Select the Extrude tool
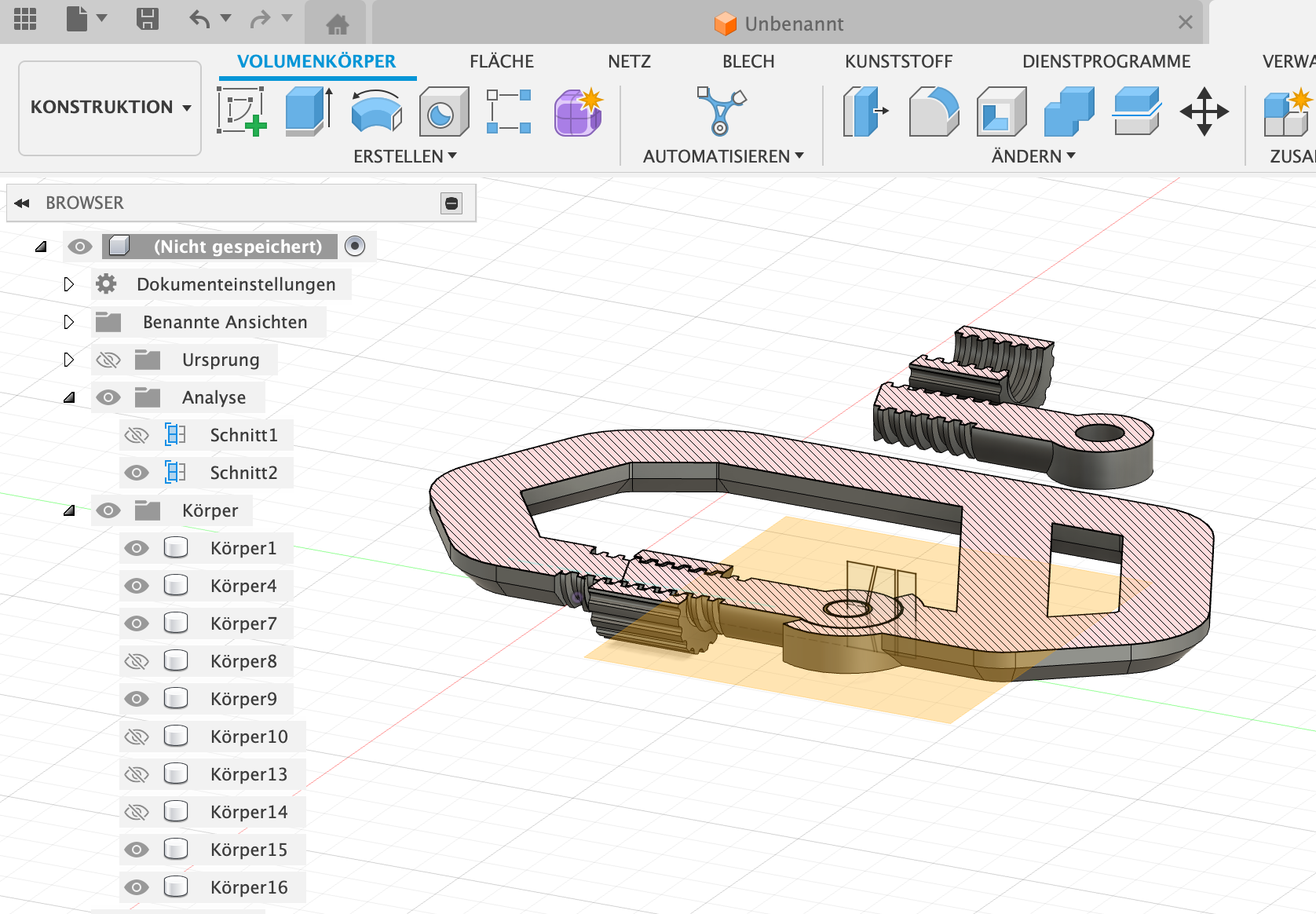This screenshot has width=1316, height=914. click(x=309, y=112)
